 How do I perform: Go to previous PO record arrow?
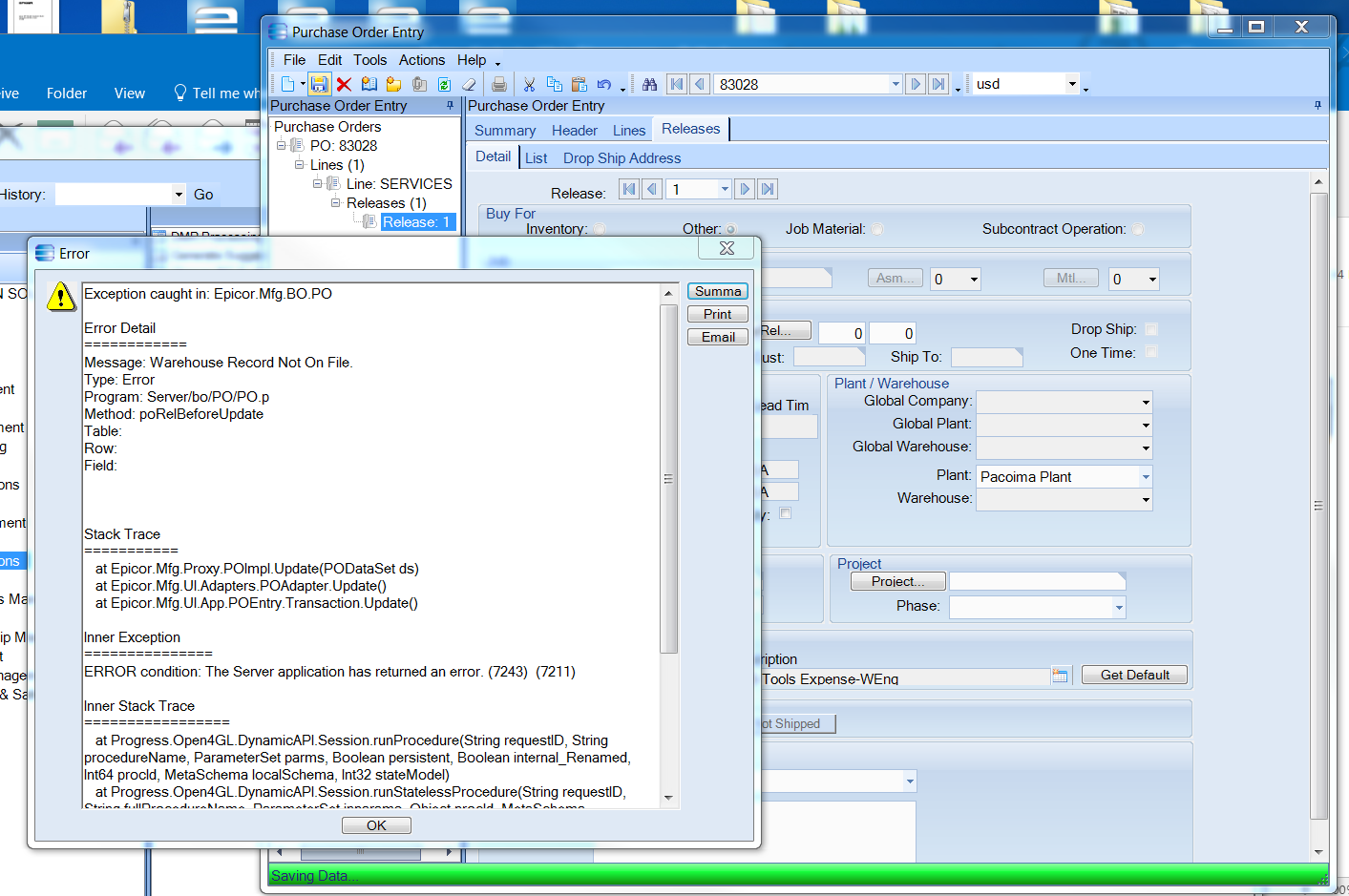pyautogui.click(x=700, y=84)
